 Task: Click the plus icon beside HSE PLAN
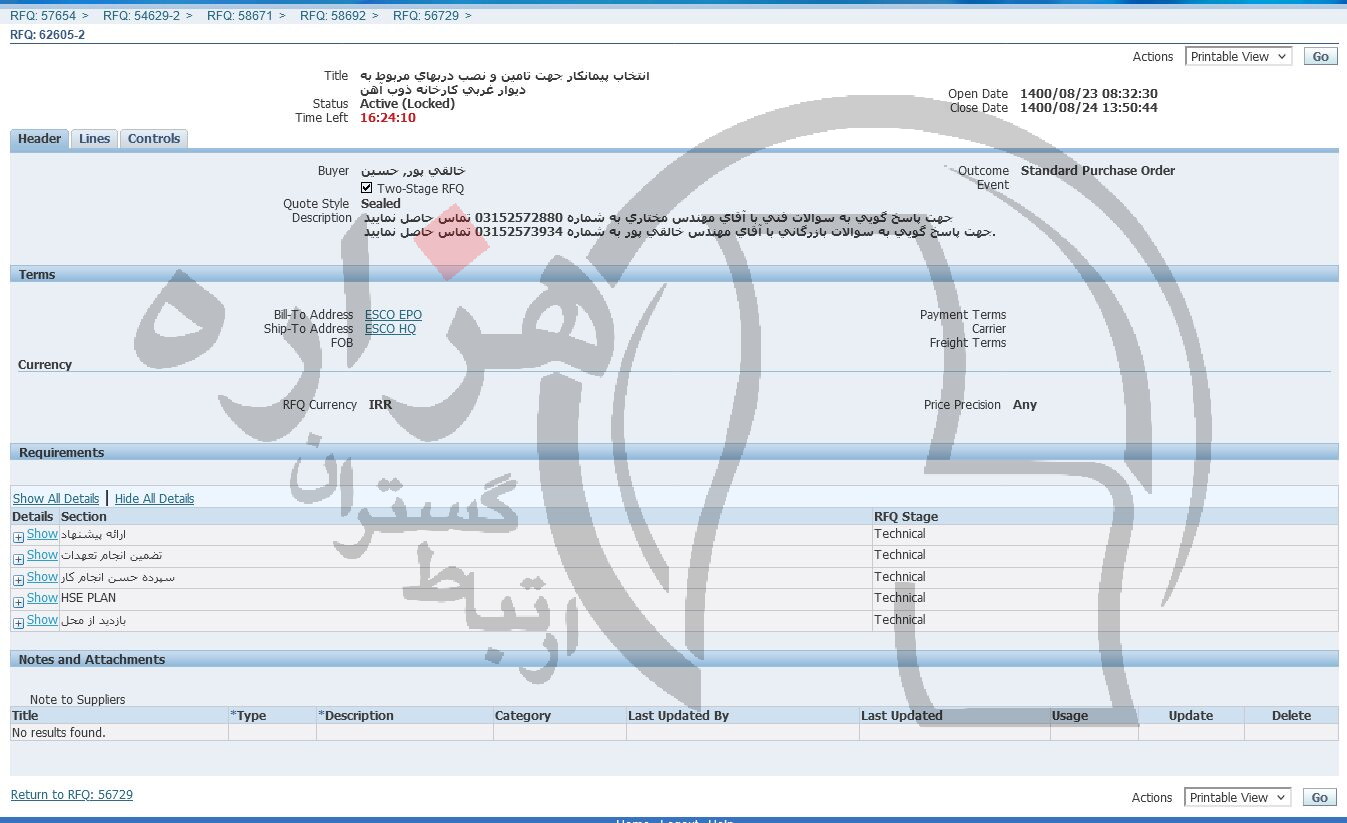click(18, 602)
